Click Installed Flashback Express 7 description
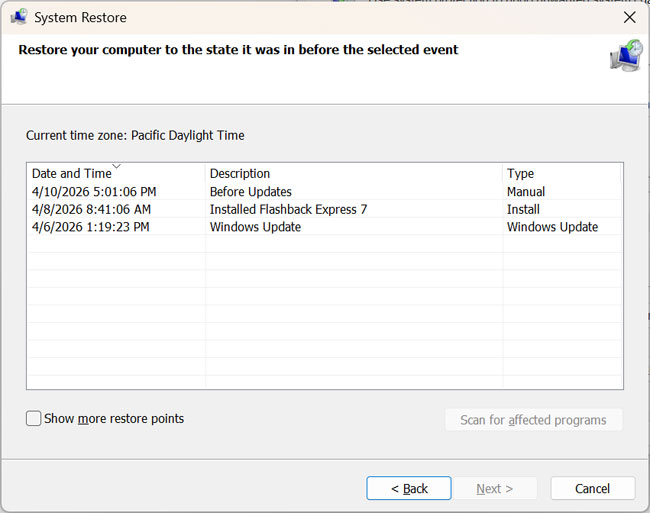 coord(289,209)
